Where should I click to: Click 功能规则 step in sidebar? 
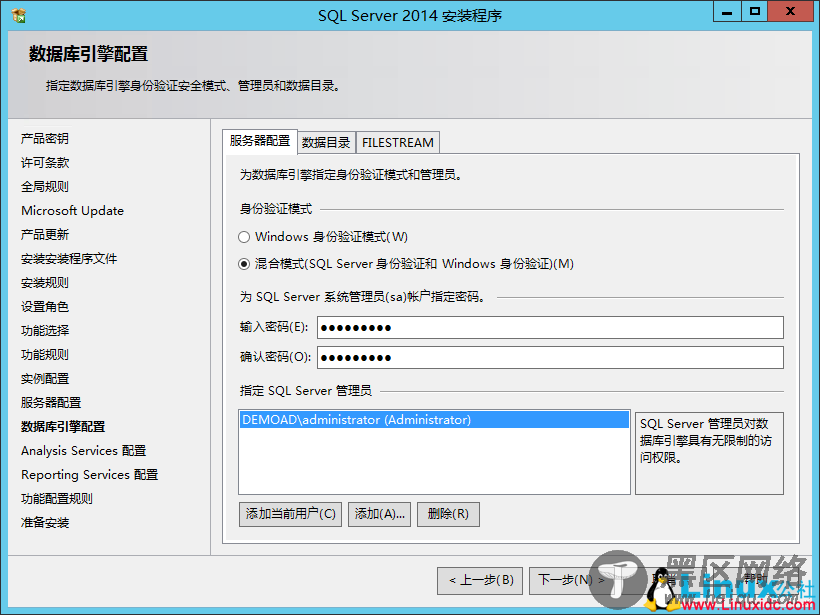click(x=45, y=355)
